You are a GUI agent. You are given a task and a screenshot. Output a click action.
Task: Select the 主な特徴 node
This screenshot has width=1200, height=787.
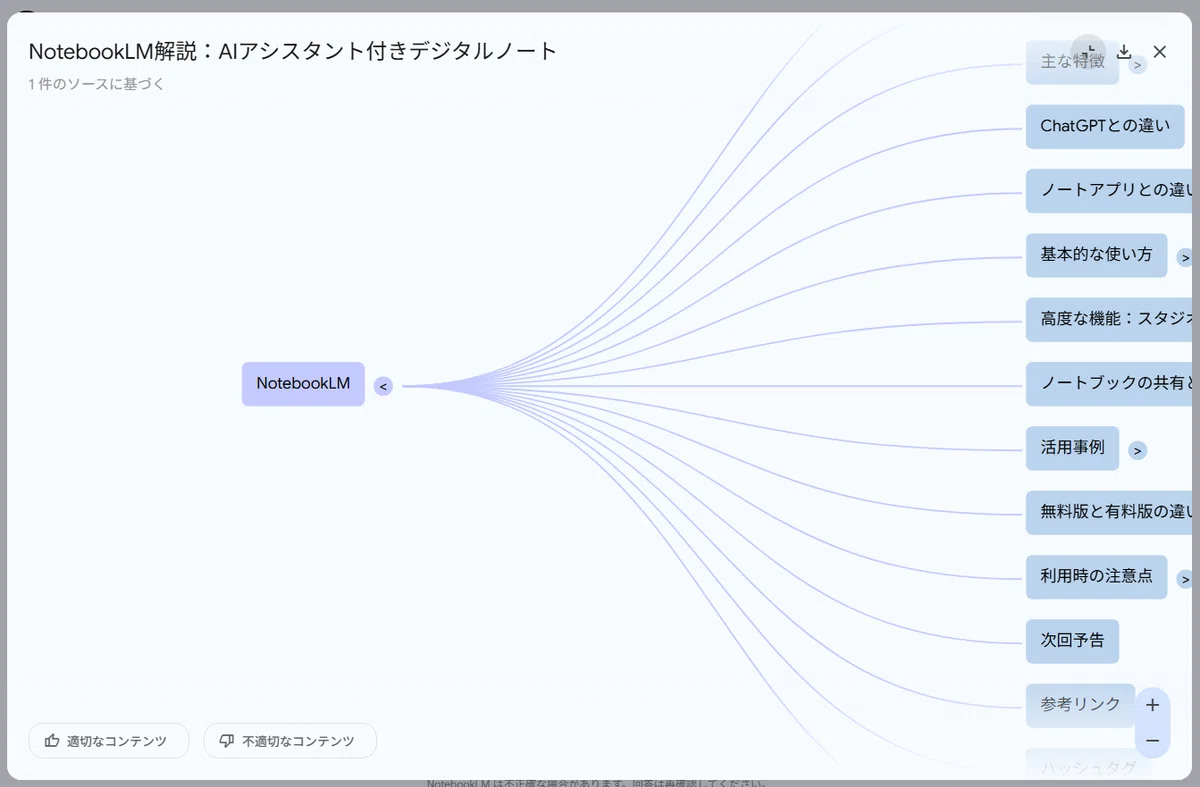point(1072,62)
